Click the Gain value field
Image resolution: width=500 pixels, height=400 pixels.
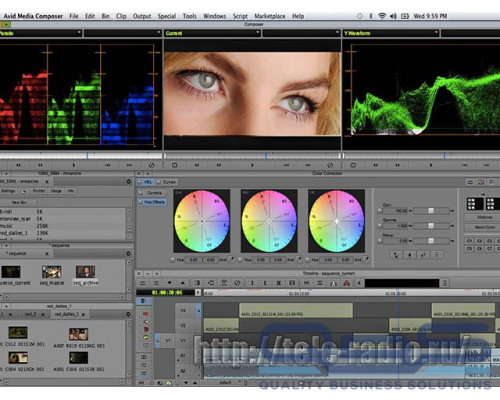[x=396, y=211]
